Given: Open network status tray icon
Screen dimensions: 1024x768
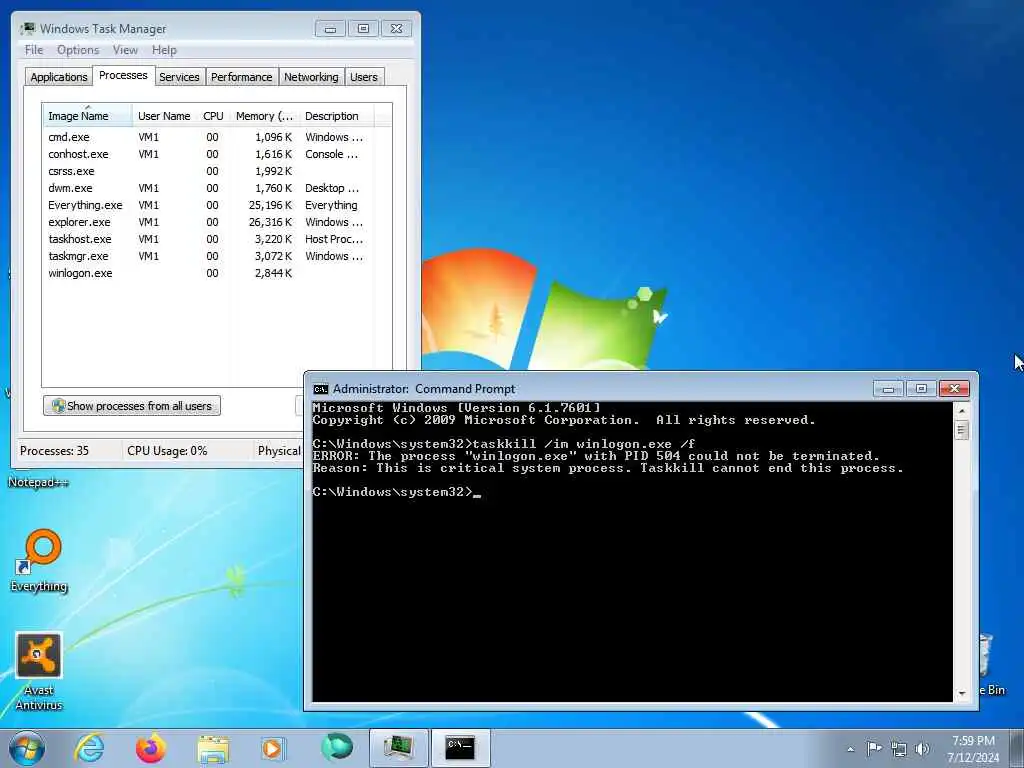Looking at the screenshot, I should tap(899, 749).
